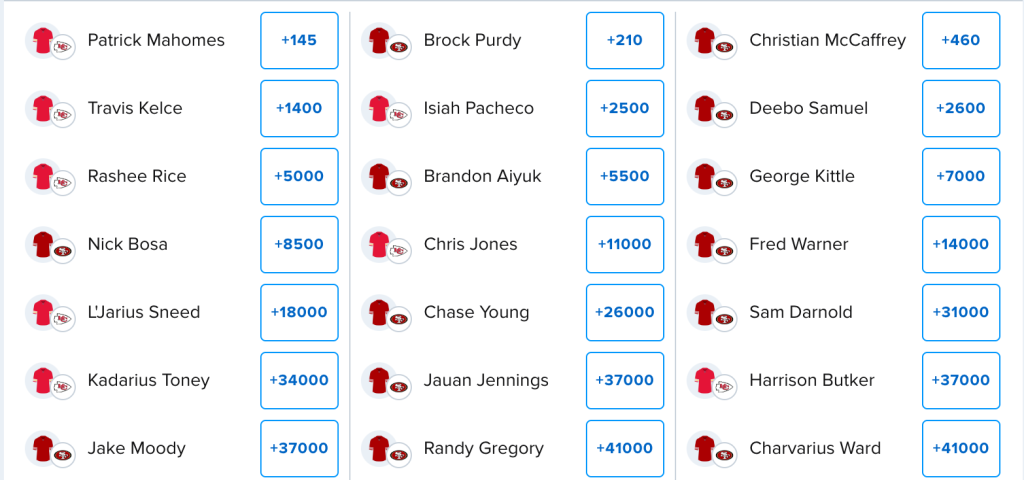This screenshot has height=480, width=1024.
Task: Click Travis Kelce's Chiefs jersey icon
Action: [x=43, y=108]
